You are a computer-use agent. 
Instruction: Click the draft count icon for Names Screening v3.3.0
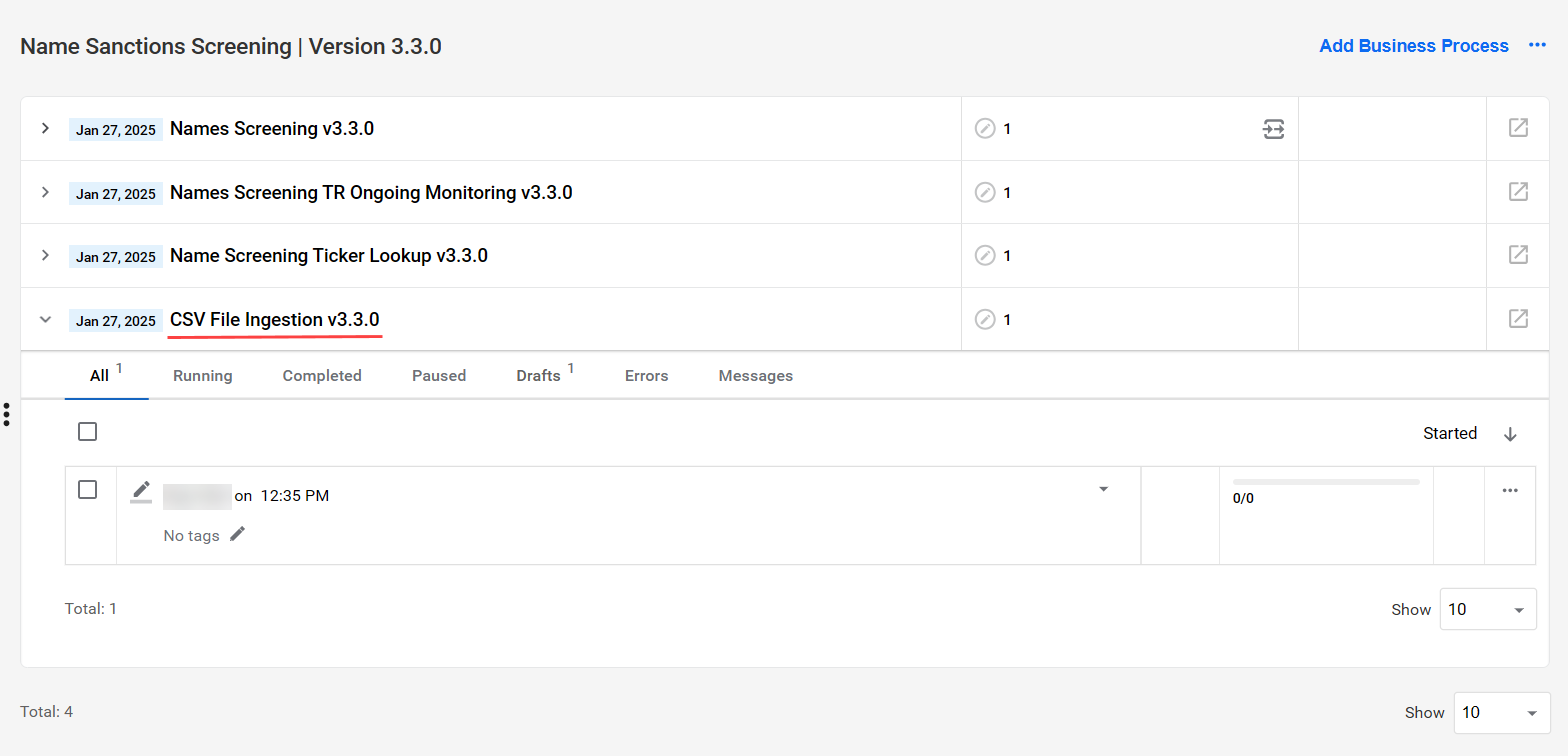click(985, 129)
